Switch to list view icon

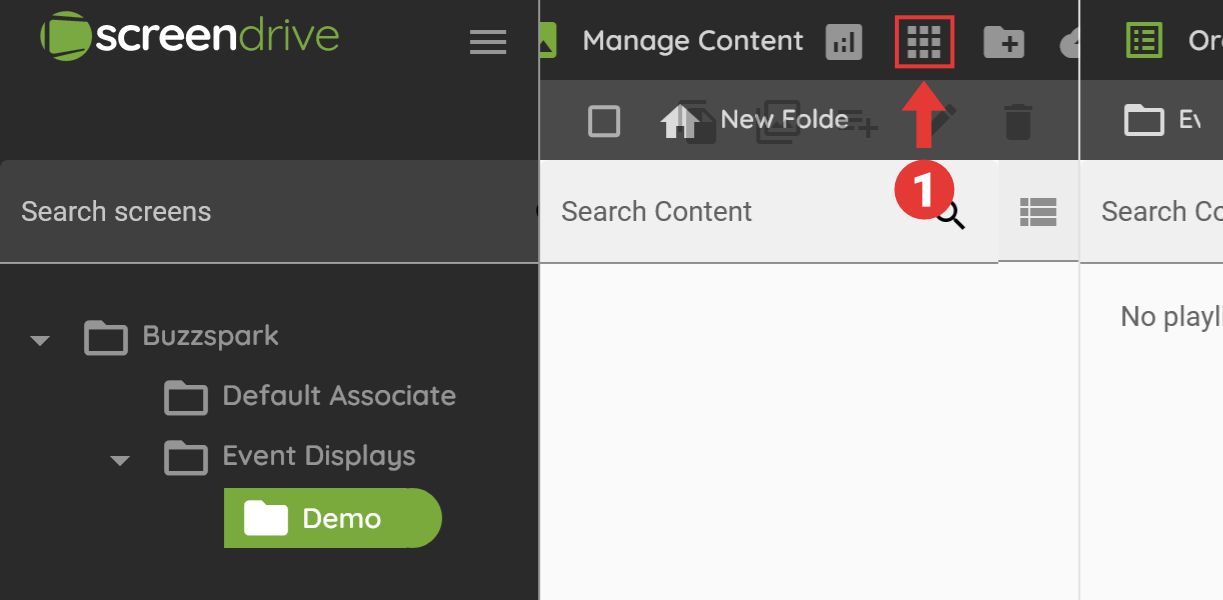click(x=1038, y=211)
